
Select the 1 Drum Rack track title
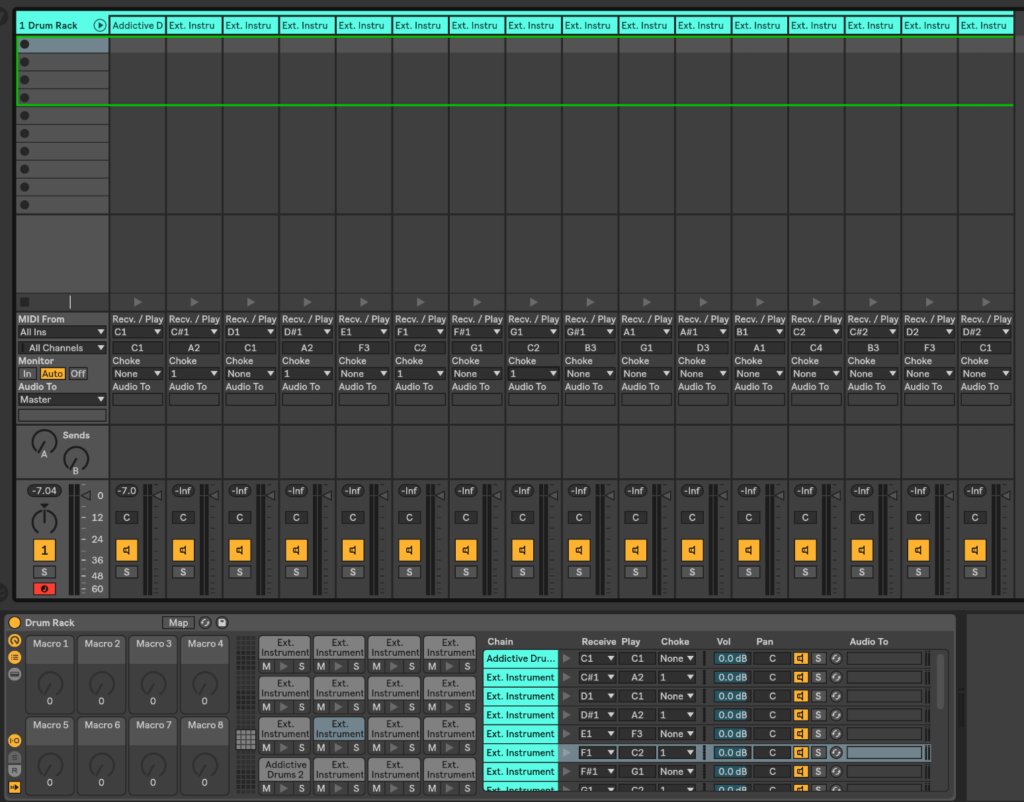click(x=50, y=25)
